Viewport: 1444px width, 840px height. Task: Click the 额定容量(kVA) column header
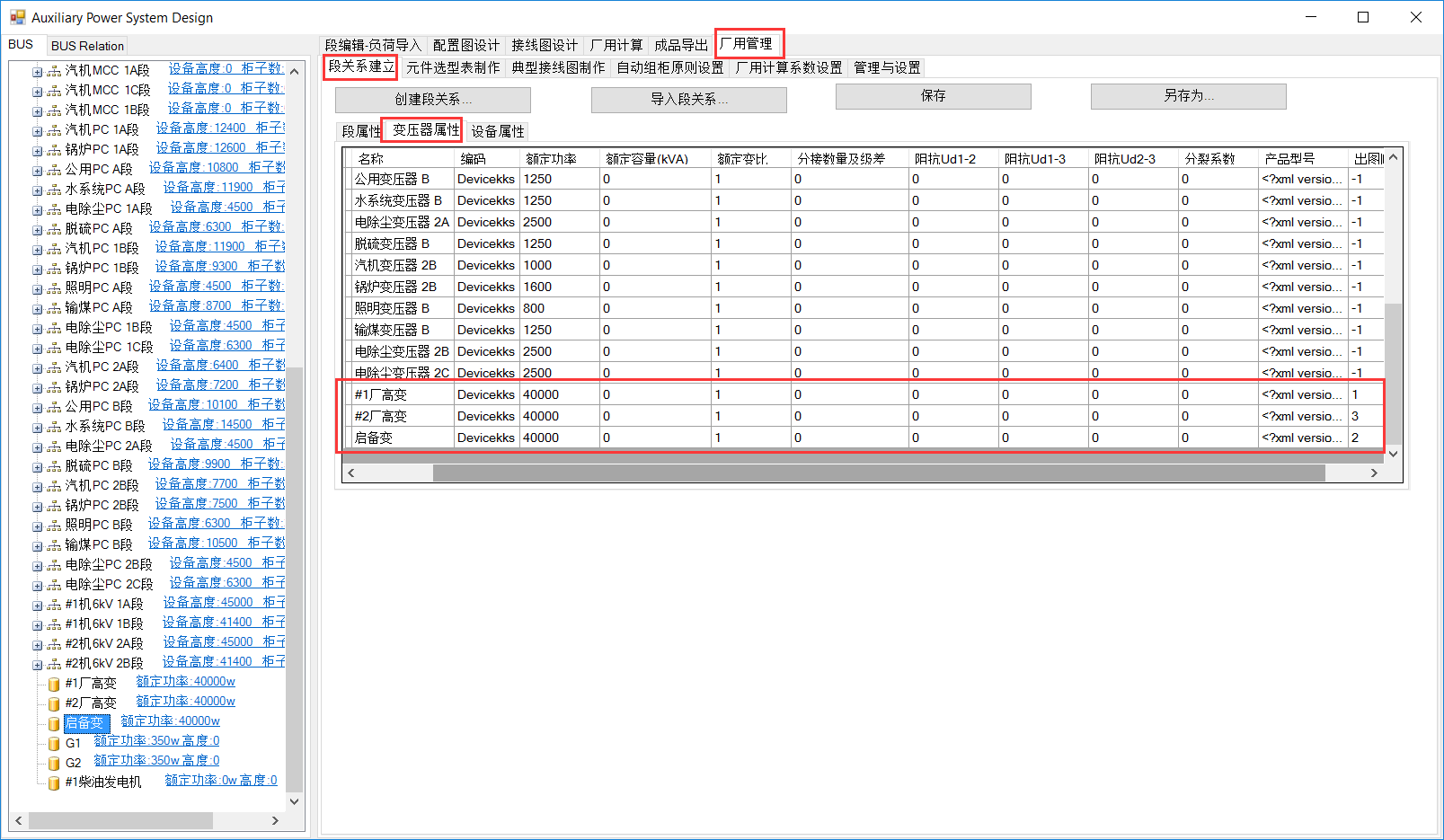point(655,158)
